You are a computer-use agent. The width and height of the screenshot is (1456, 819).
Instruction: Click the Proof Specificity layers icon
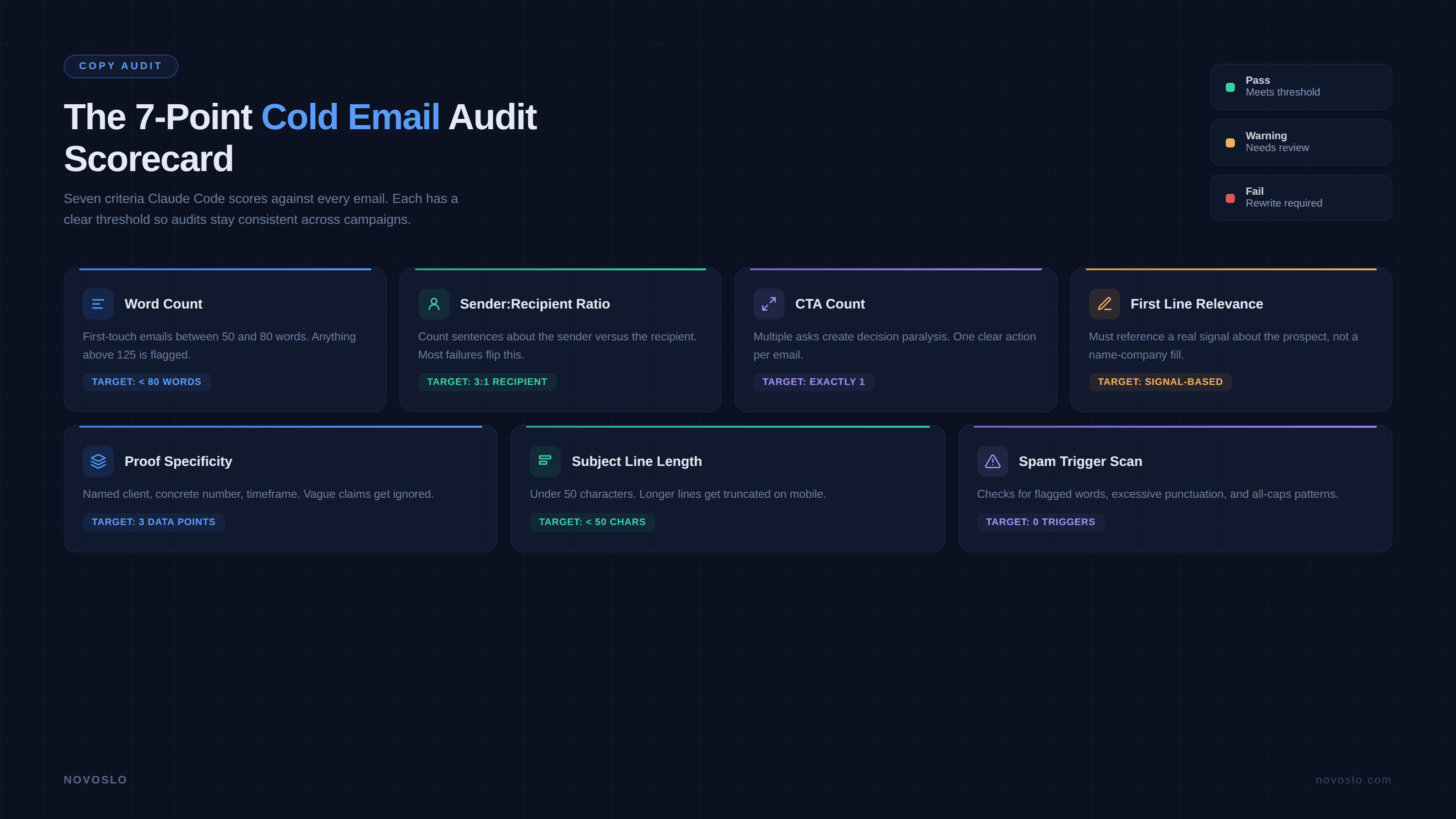click(x=98, y=460)
